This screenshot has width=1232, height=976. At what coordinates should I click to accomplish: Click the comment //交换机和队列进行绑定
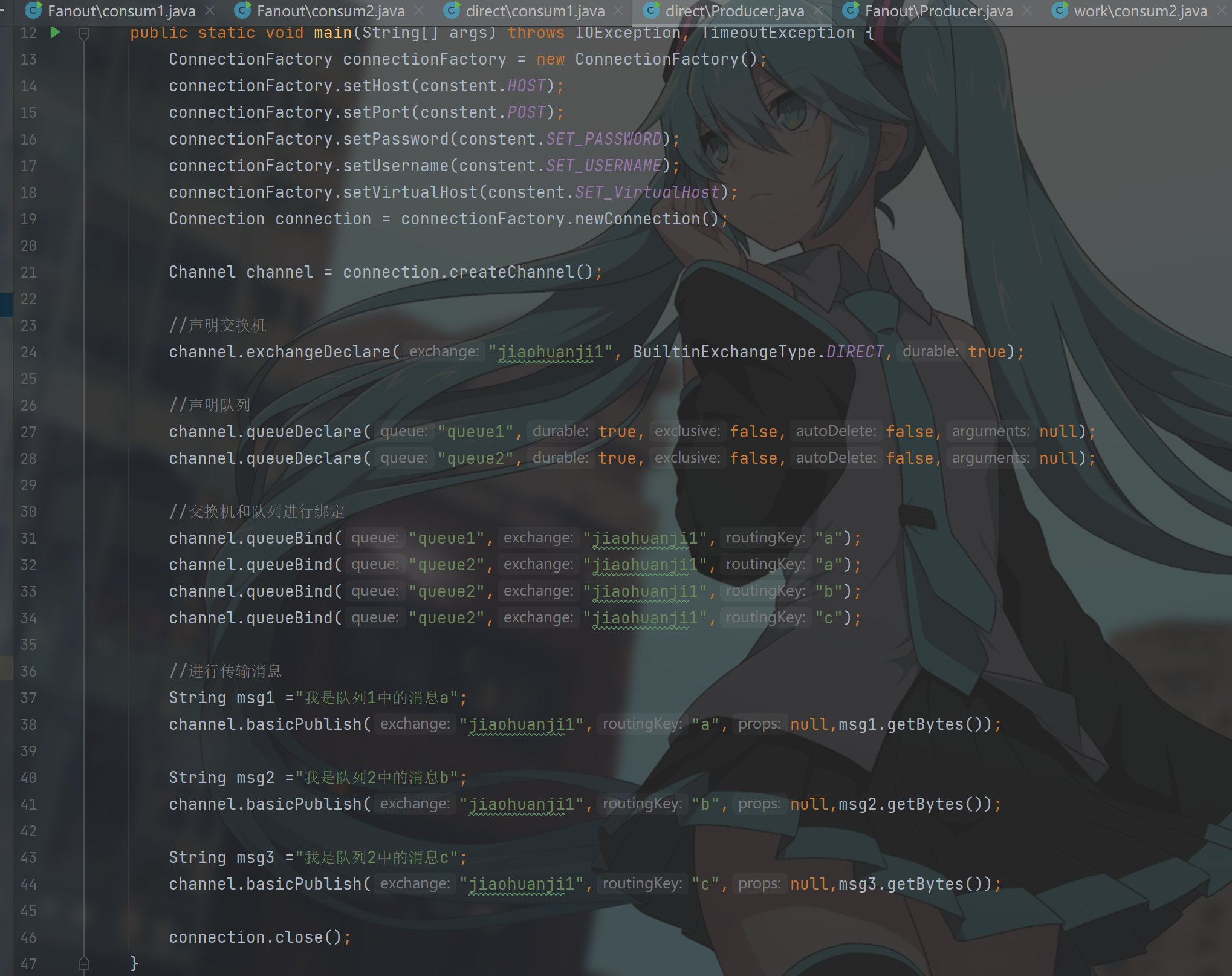pyautogui.click(x=257, y=512)
